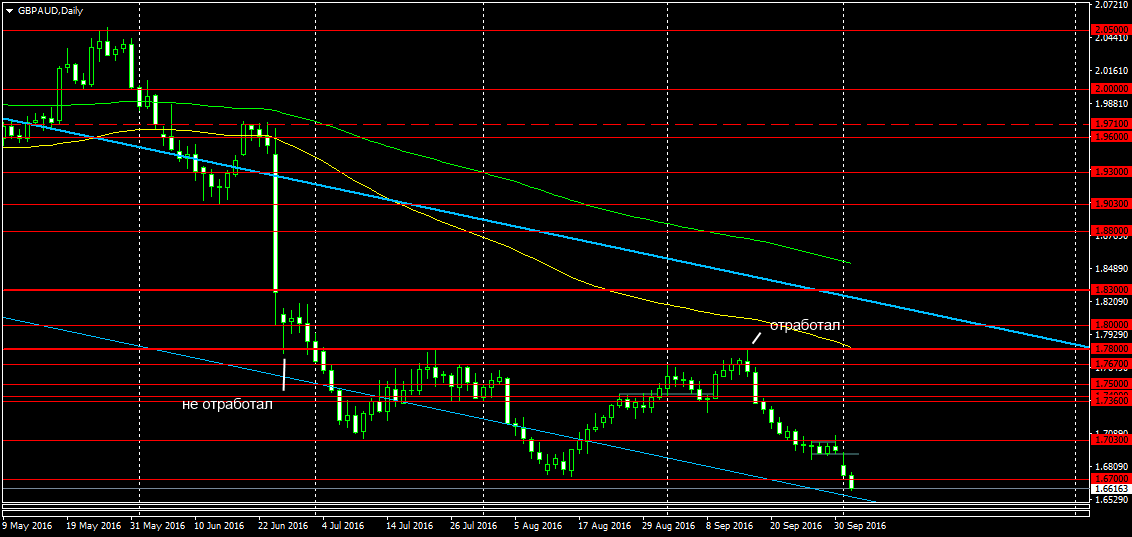The height and width of the screenshot is (537, 1132).
Task: Click the 1.65290 price scale value
Action: pyautogui.click(x=1111, y=499)
